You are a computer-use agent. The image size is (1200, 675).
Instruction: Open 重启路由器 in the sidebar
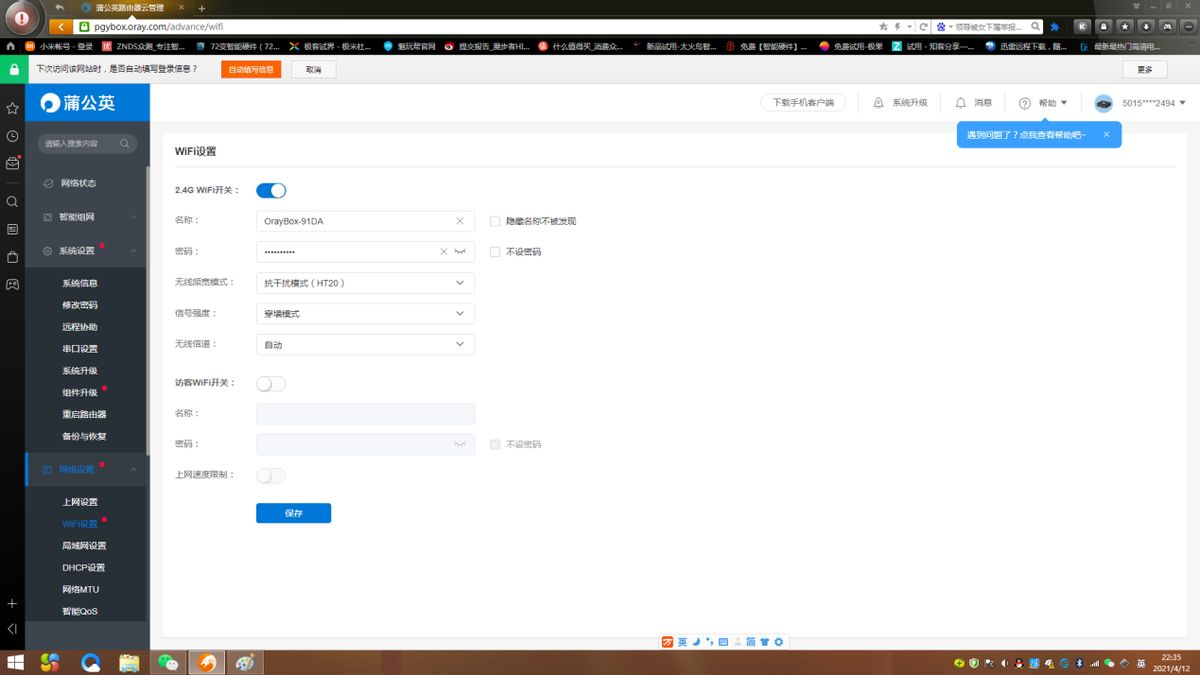click(x=84, y=414)
